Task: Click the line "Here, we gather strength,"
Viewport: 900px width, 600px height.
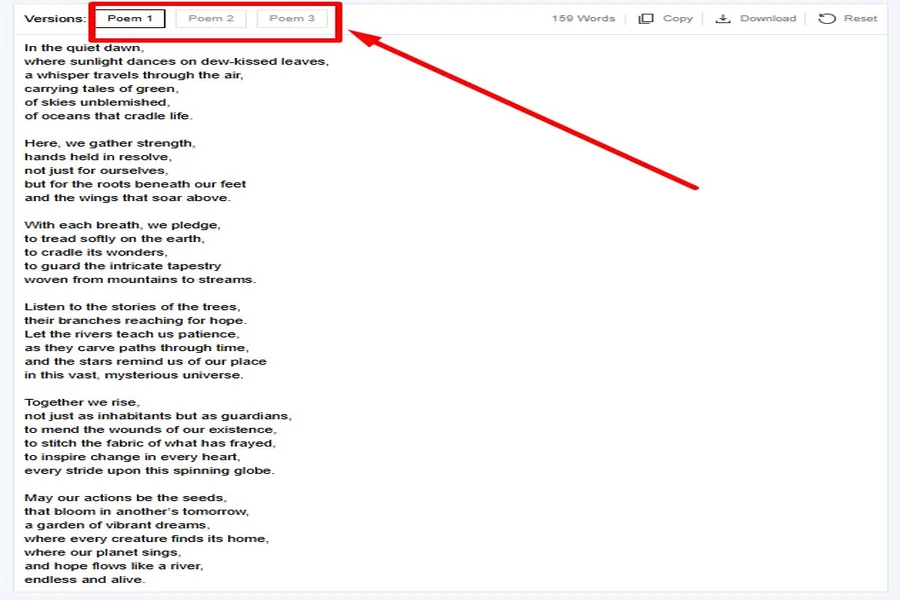Action: (110, 143)
